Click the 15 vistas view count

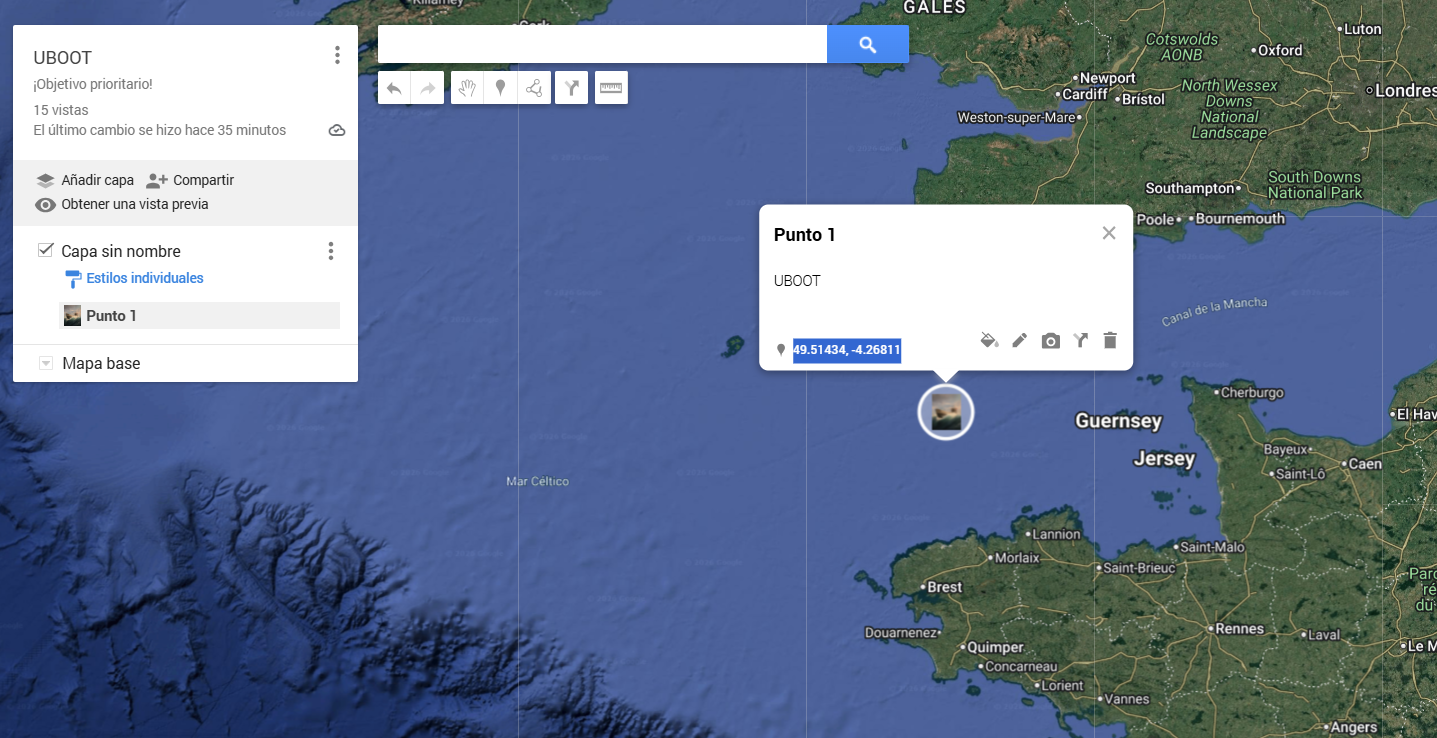tap(61, 110)
